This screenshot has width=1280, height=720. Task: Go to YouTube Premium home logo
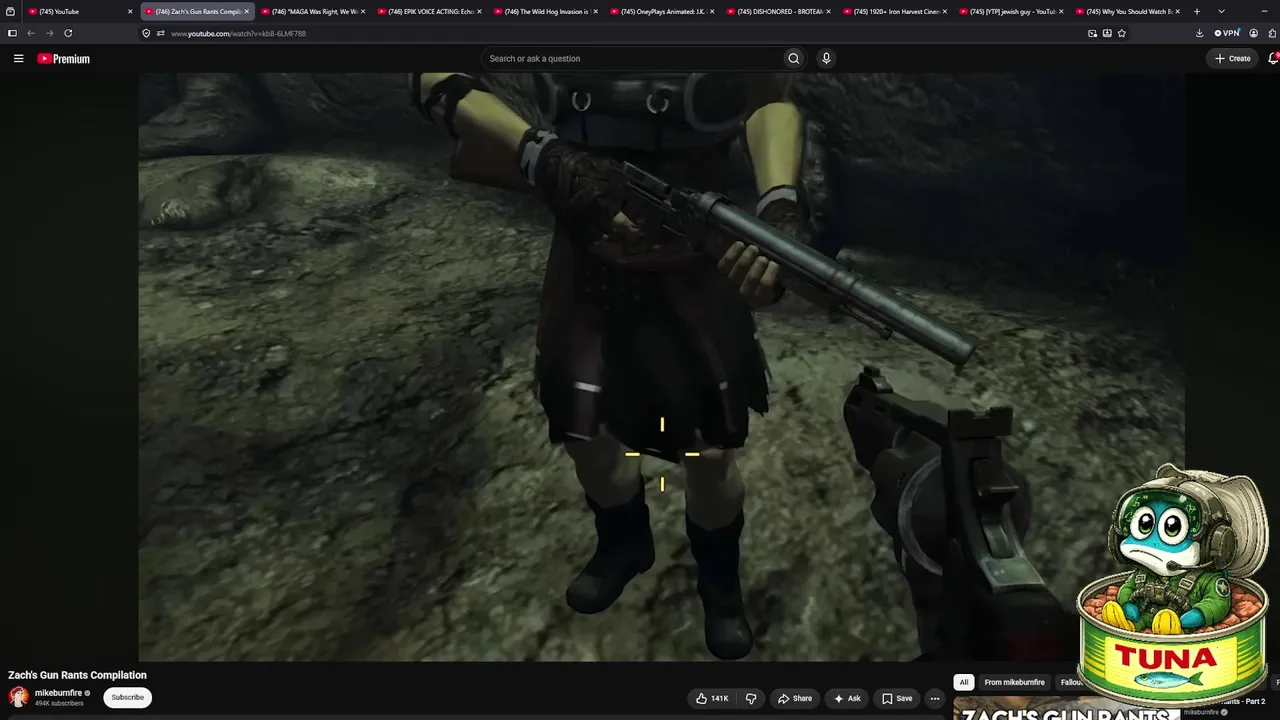64,59
